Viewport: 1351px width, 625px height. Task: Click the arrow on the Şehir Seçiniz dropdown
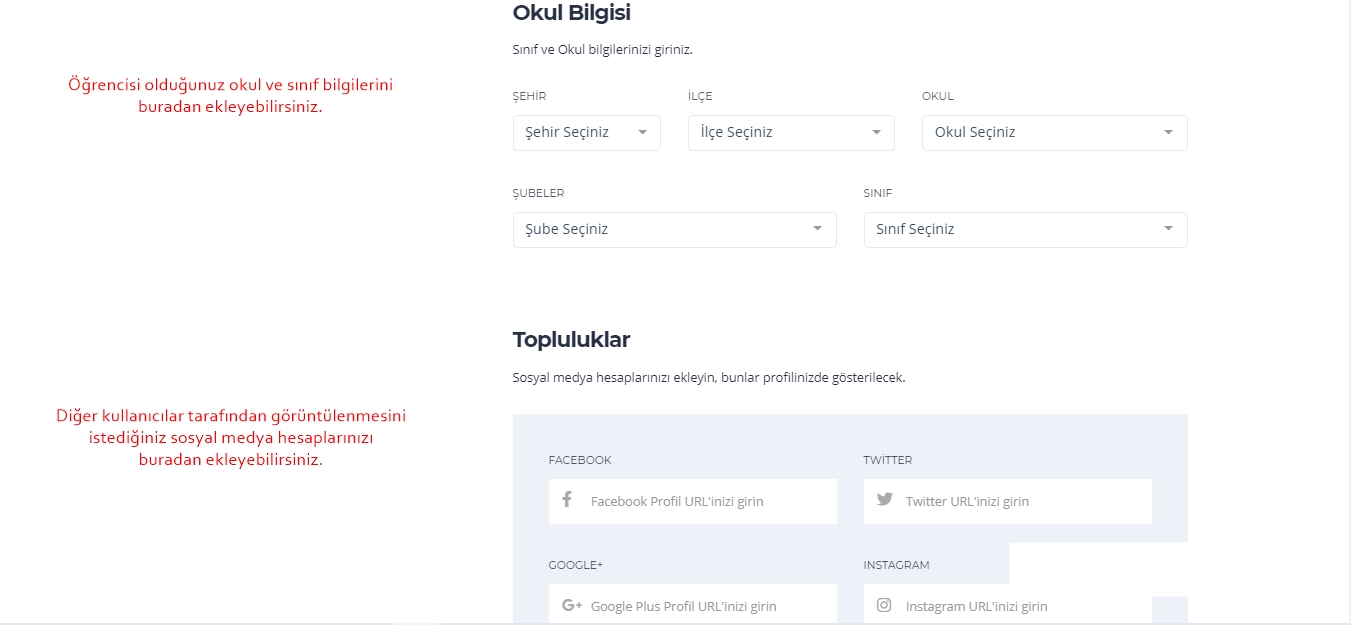[642, 132]
